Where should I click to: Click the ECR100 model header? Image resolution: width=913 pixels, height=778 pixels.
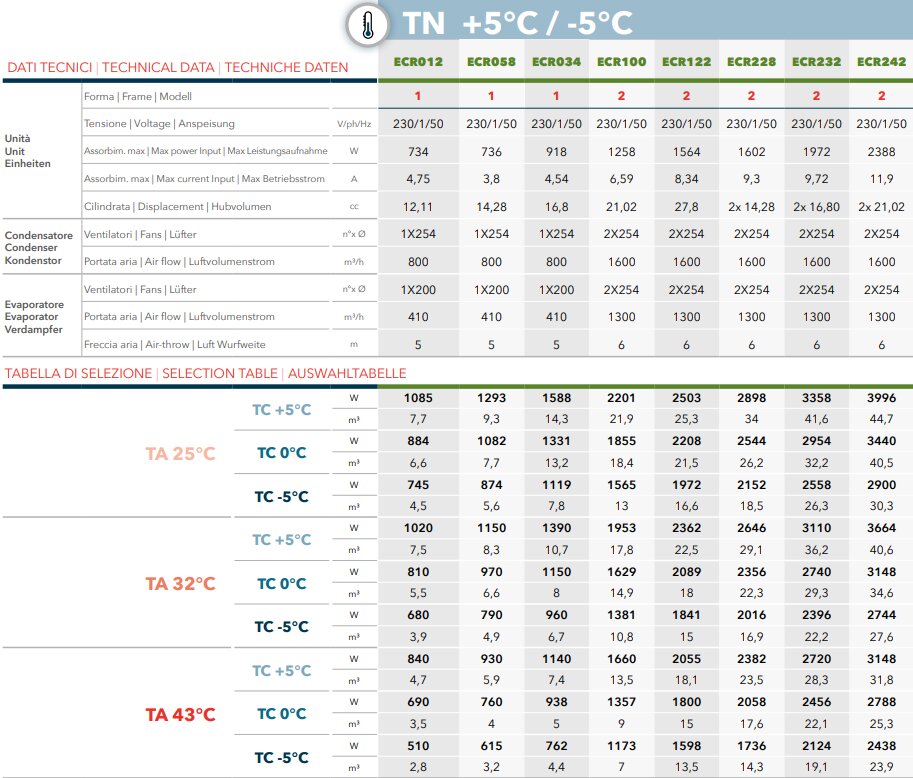621,62
